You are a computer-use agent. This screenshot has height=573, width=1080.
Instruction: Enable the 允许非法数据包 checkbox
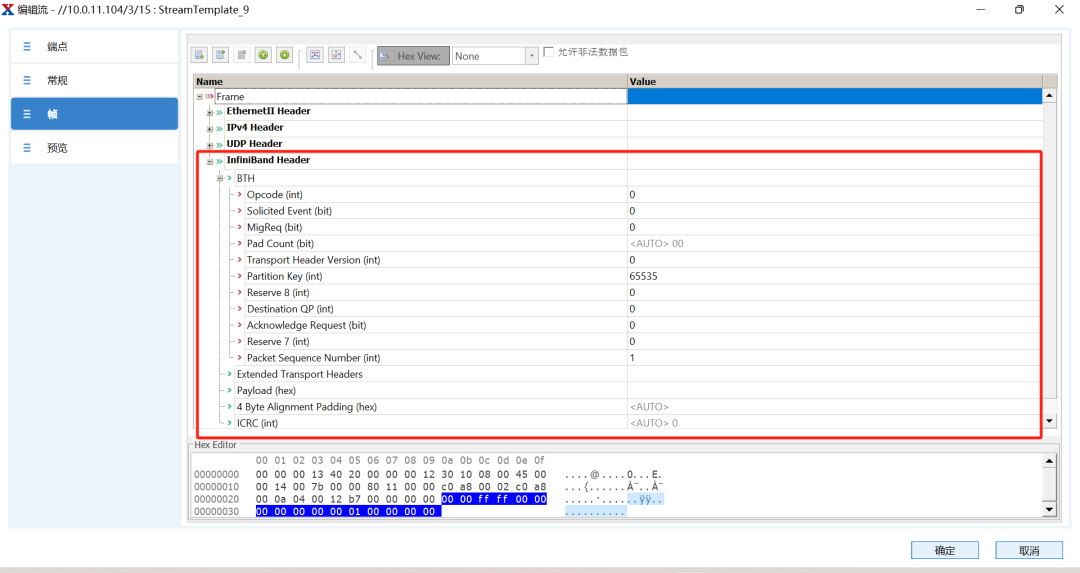tap(549, 52)
